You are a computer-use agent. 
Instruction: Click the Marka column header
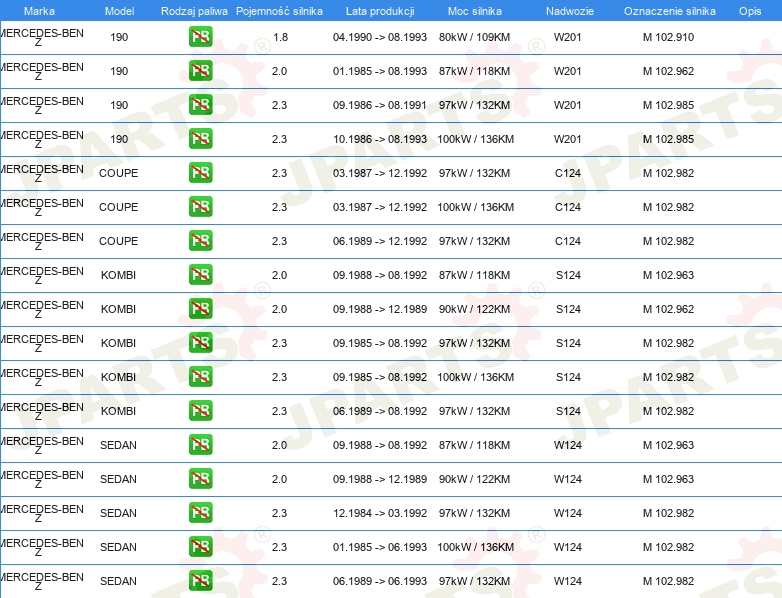pyautogui.click(x=39, y=11)
